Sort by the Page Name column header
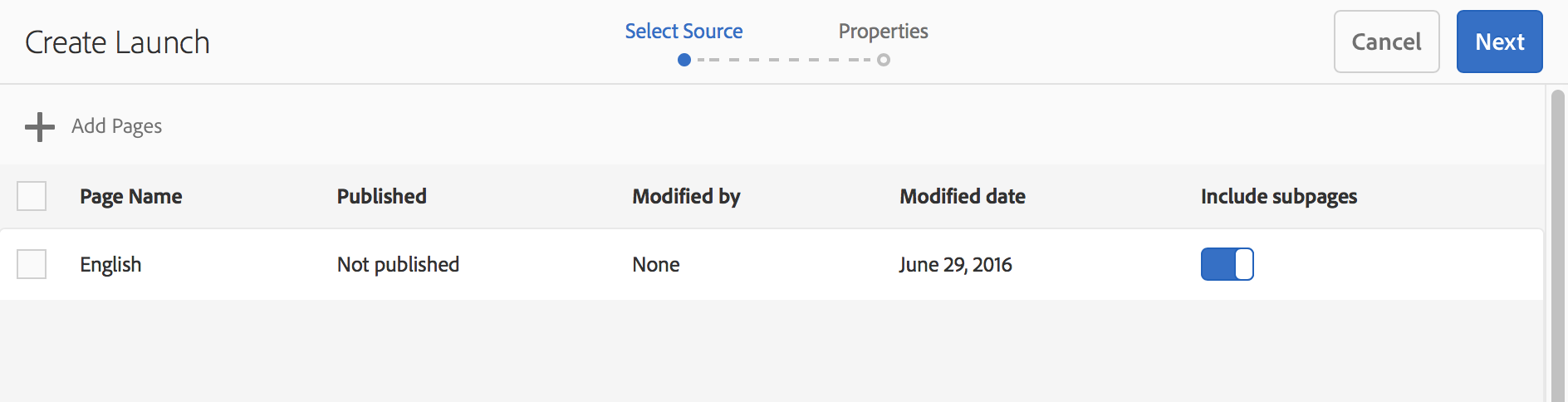Screen dimensions: 1568x402 point(131,197)
